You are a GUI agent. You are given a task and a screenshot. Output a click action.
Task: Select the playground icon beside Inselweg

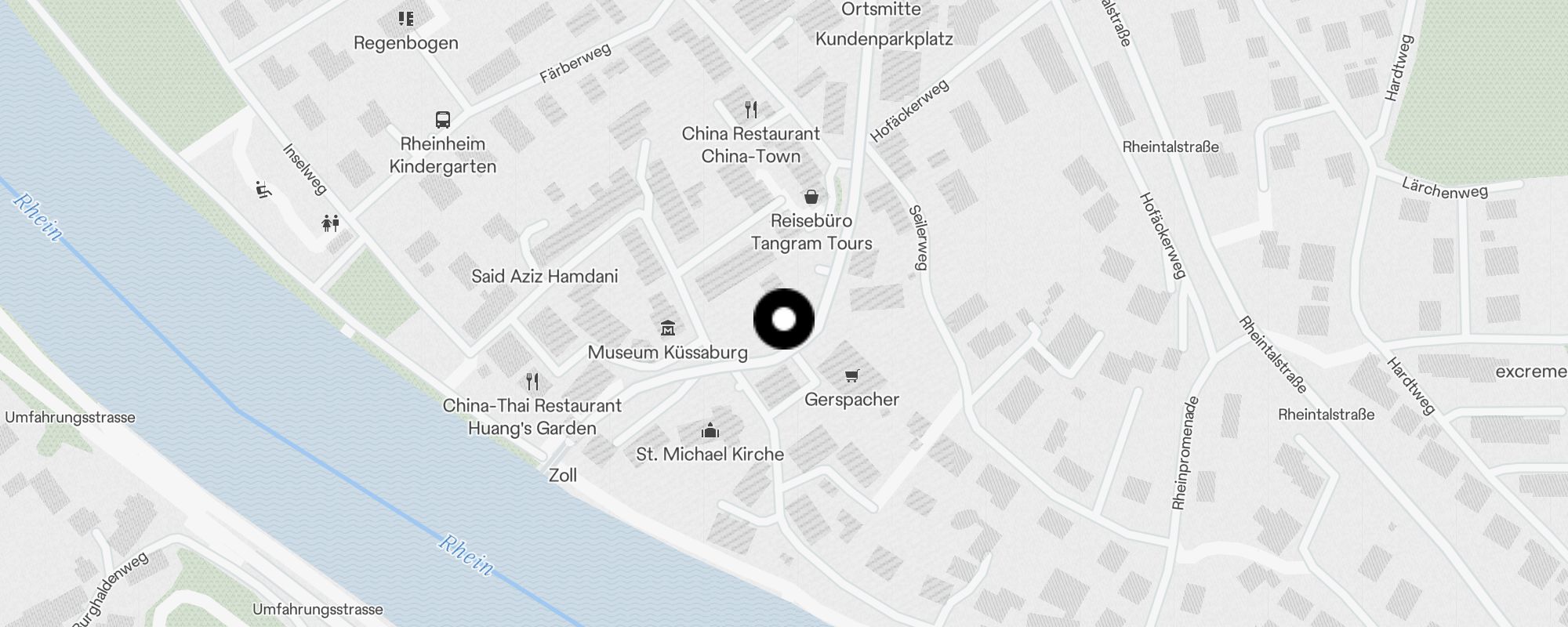pyautogui.click(x=263, y=189)
